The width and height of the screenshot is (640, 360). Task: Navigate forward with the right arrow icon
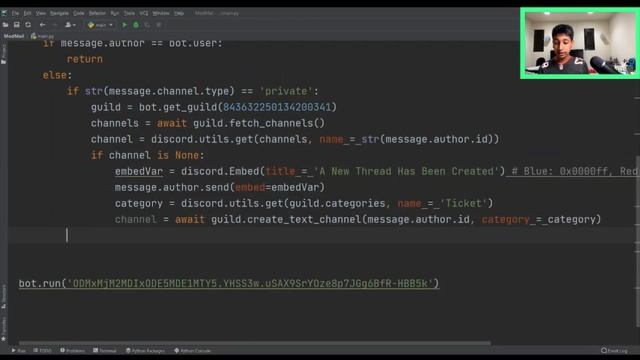coord(55,25)
